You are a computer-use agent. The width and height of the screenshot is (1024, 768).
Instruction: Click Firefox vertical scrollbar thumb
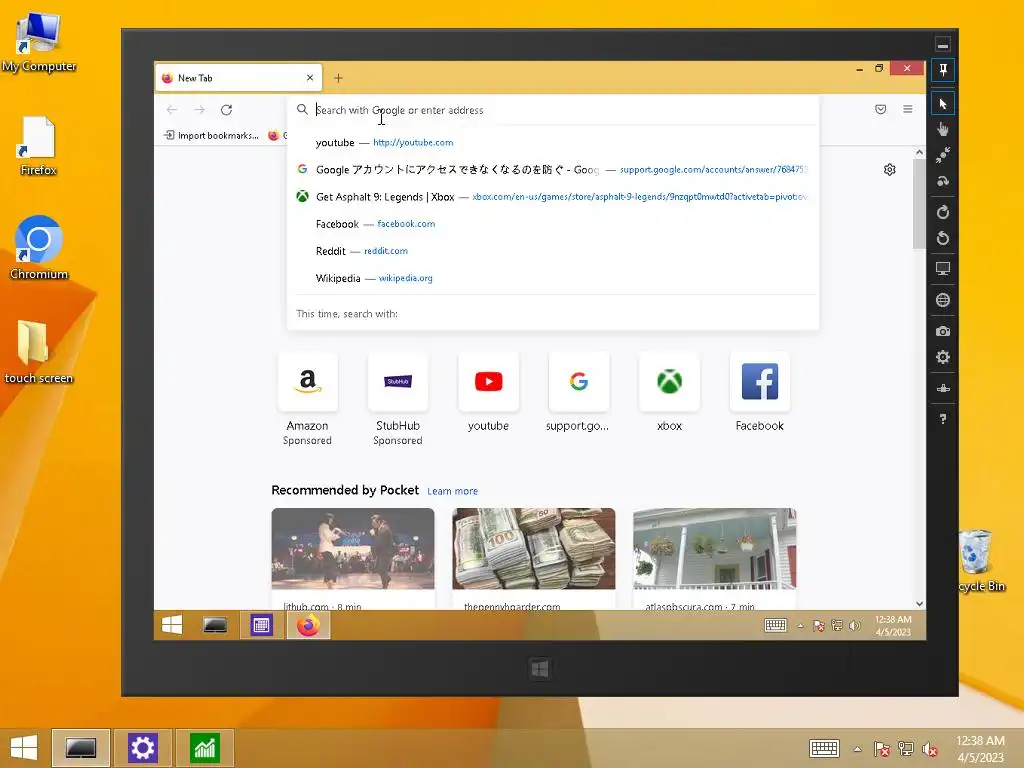click(x=920, y=204)
